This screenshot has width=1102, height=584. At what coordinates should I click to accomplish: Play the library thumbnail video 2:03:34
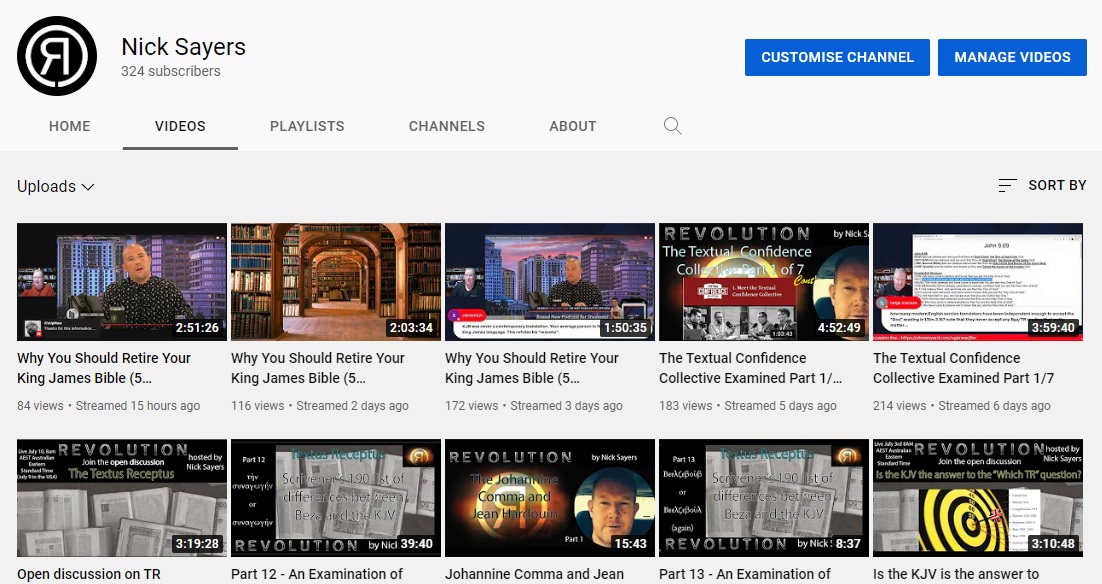pyautogui.click(x=336, y=282)
